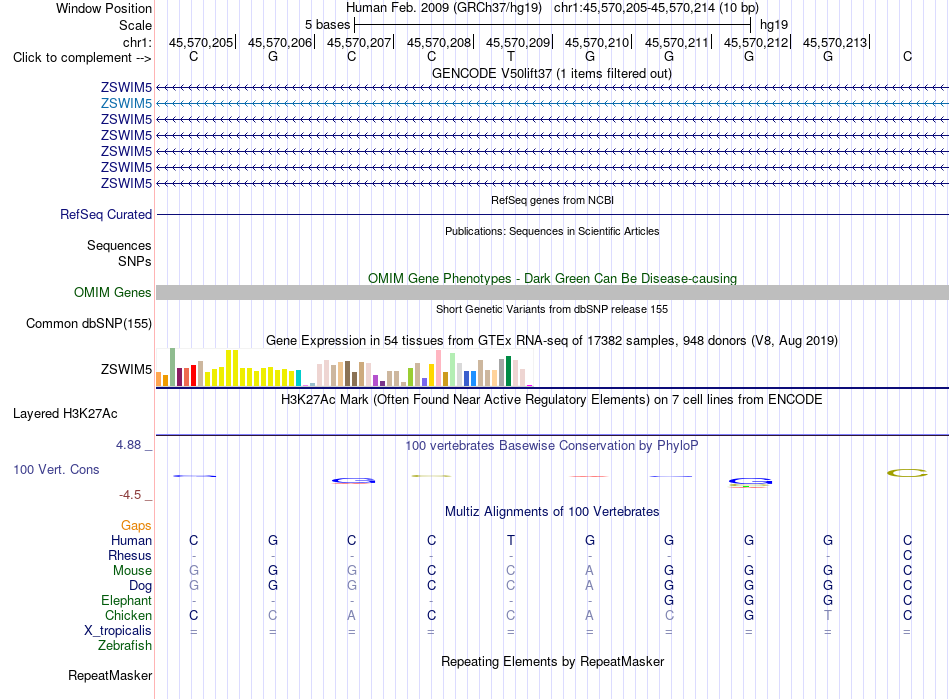Select the Zebrafish alignment row label
Viewport: 950px width, 699px height.
pos(125,646)
